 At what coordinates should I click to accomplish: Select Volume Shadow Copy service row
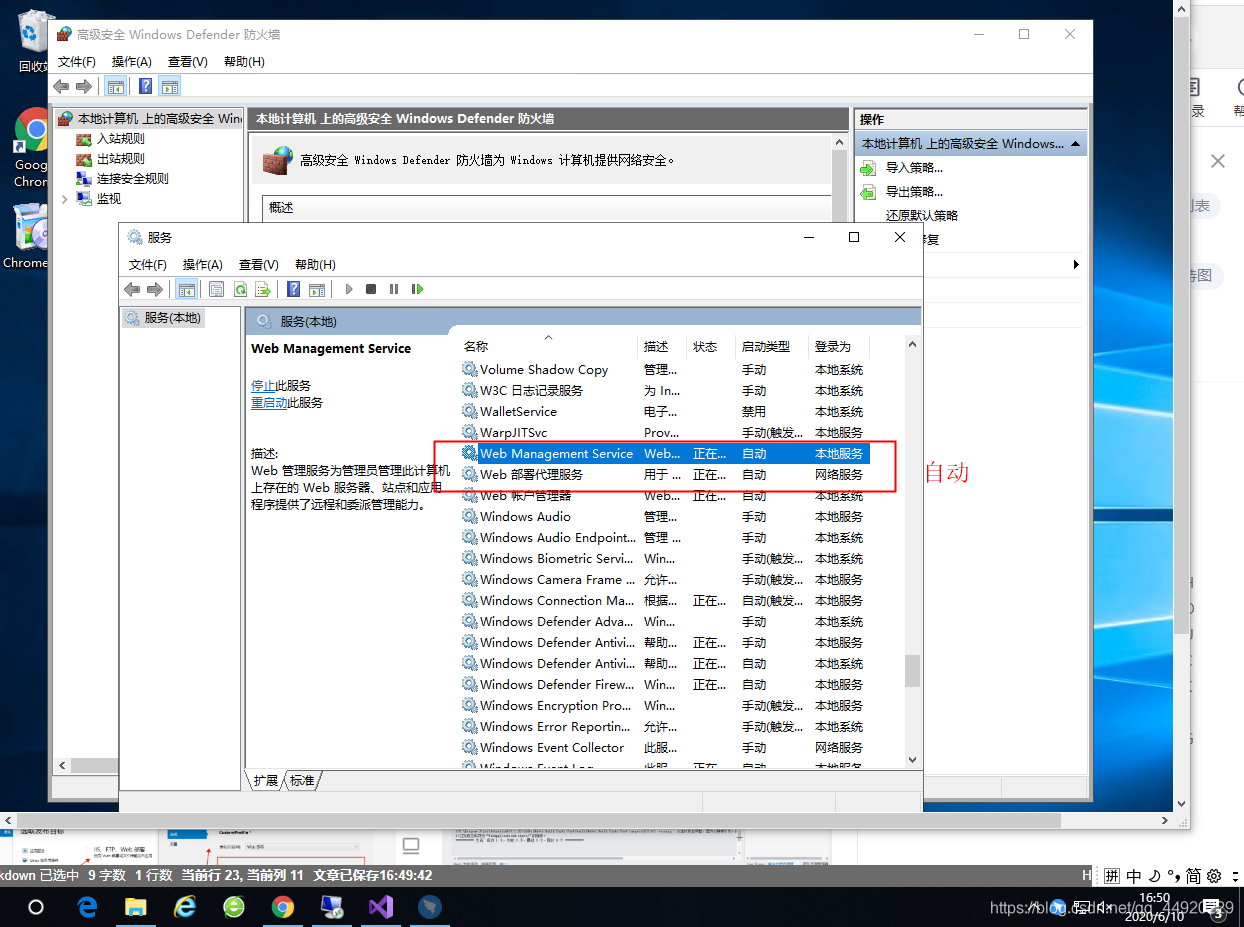[664, 369]
